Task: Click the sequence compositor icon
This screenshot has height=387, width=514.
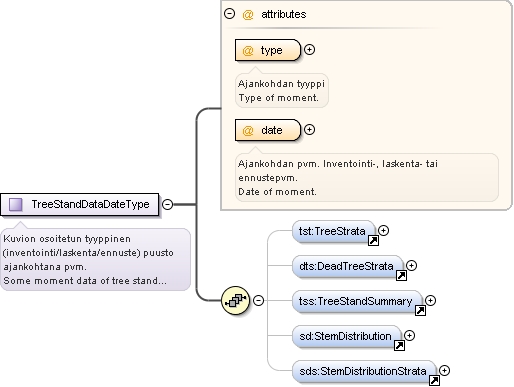Action: 236,300
